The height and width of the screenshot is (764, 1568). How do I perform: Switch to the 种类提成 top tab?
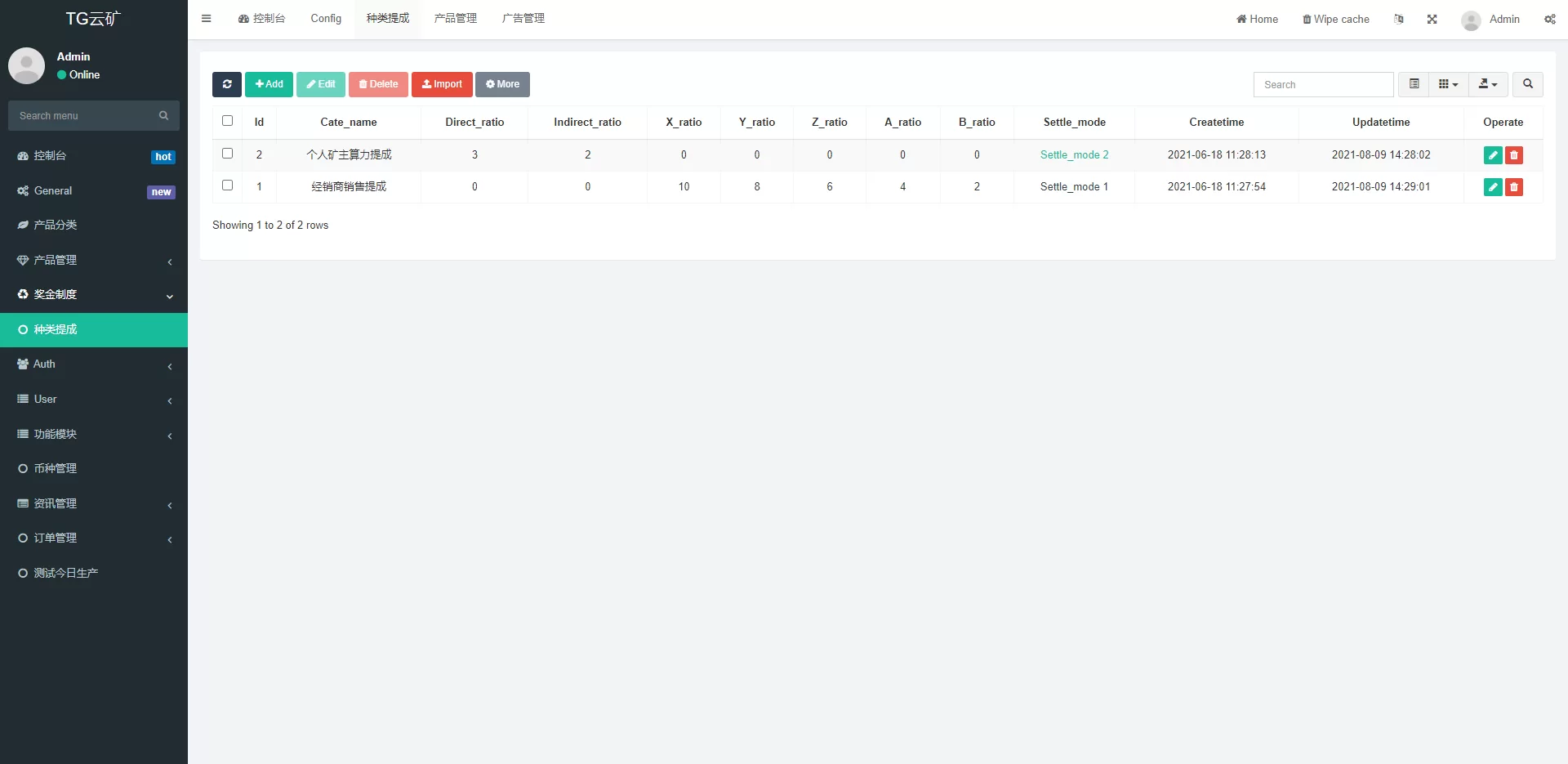tap(388, 19)
